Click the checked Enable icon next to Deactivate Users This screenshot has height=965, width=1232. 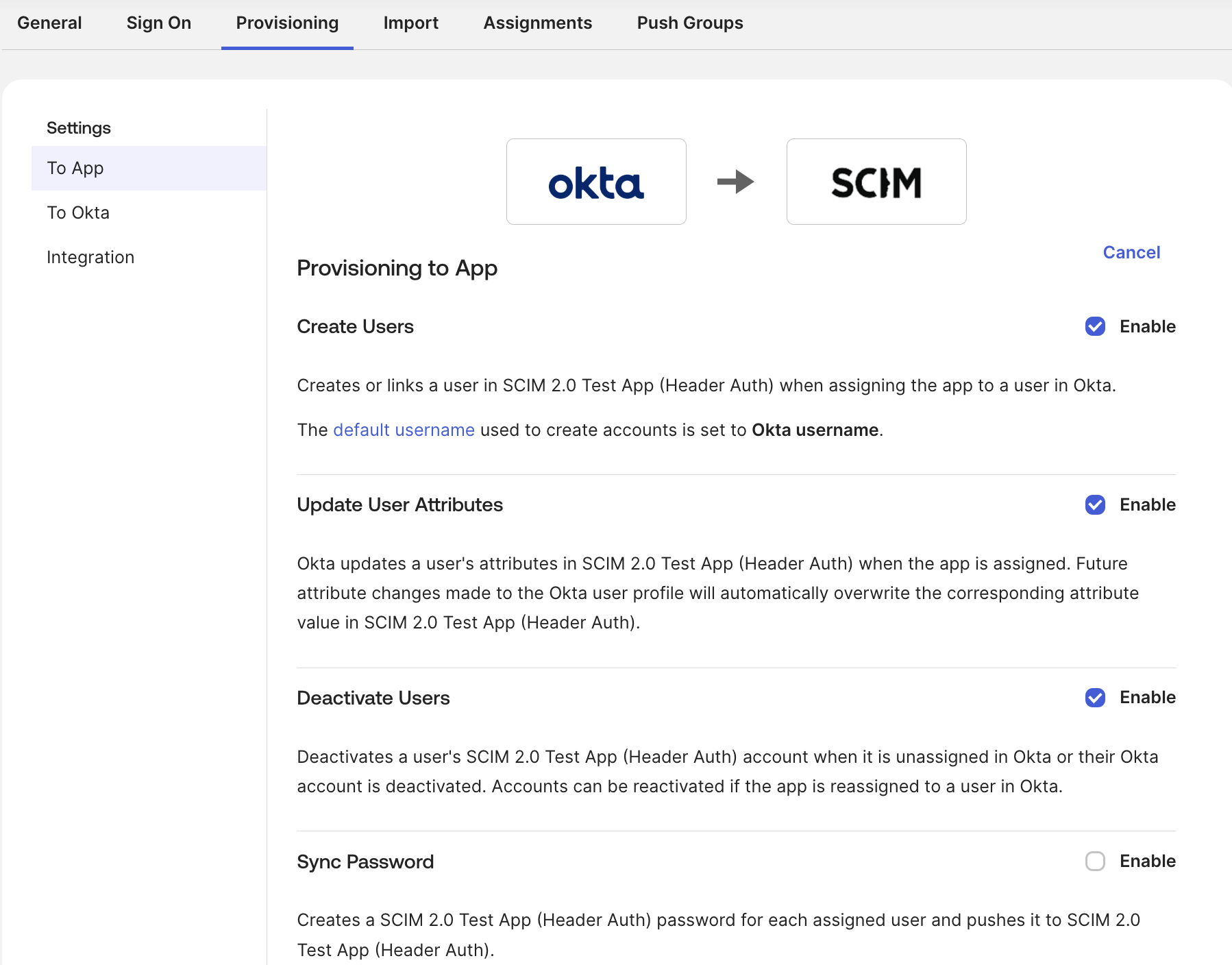(1095, 698)
